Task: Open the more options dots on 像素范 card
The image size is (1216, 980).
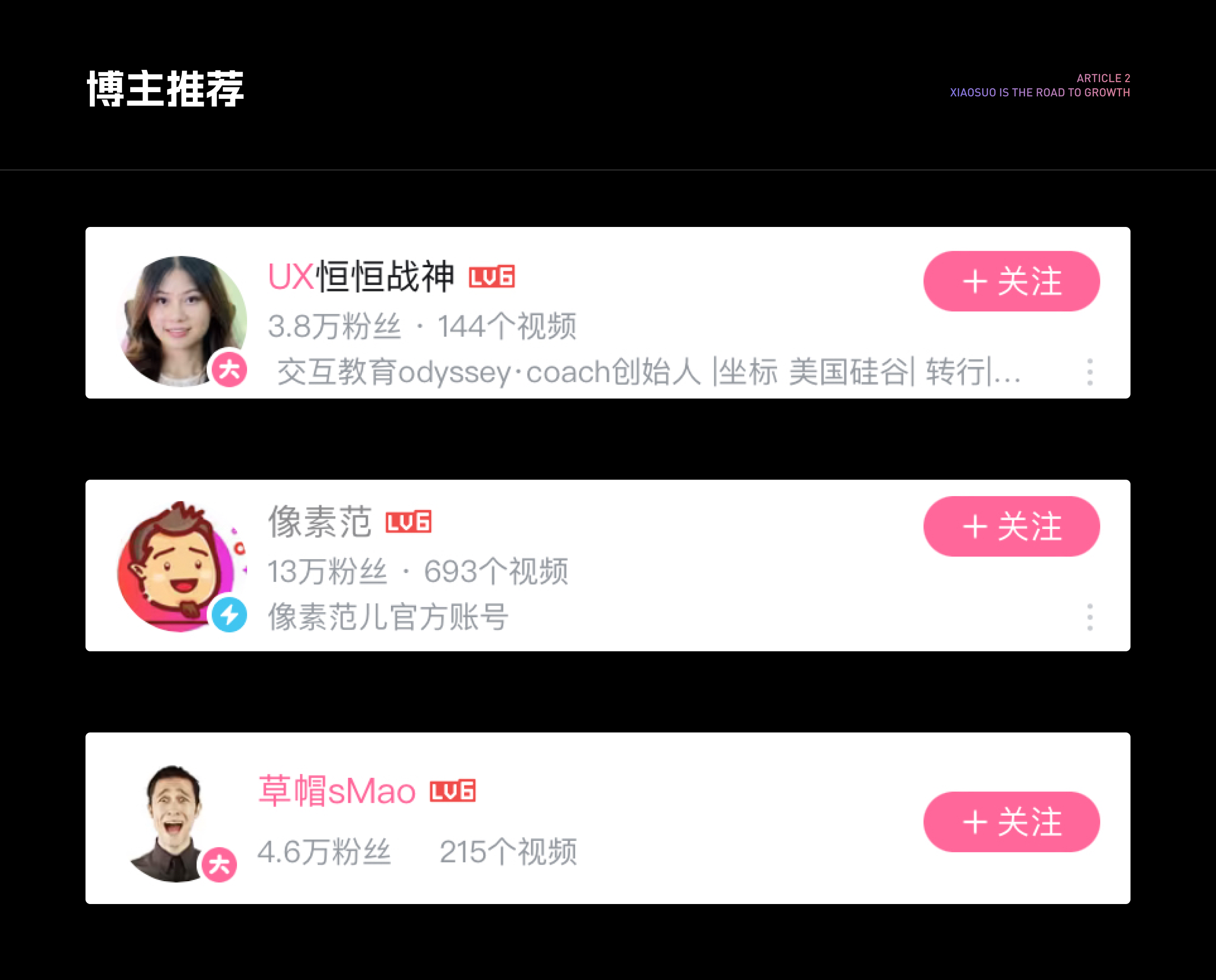Action: click(x=1090, y=617)
